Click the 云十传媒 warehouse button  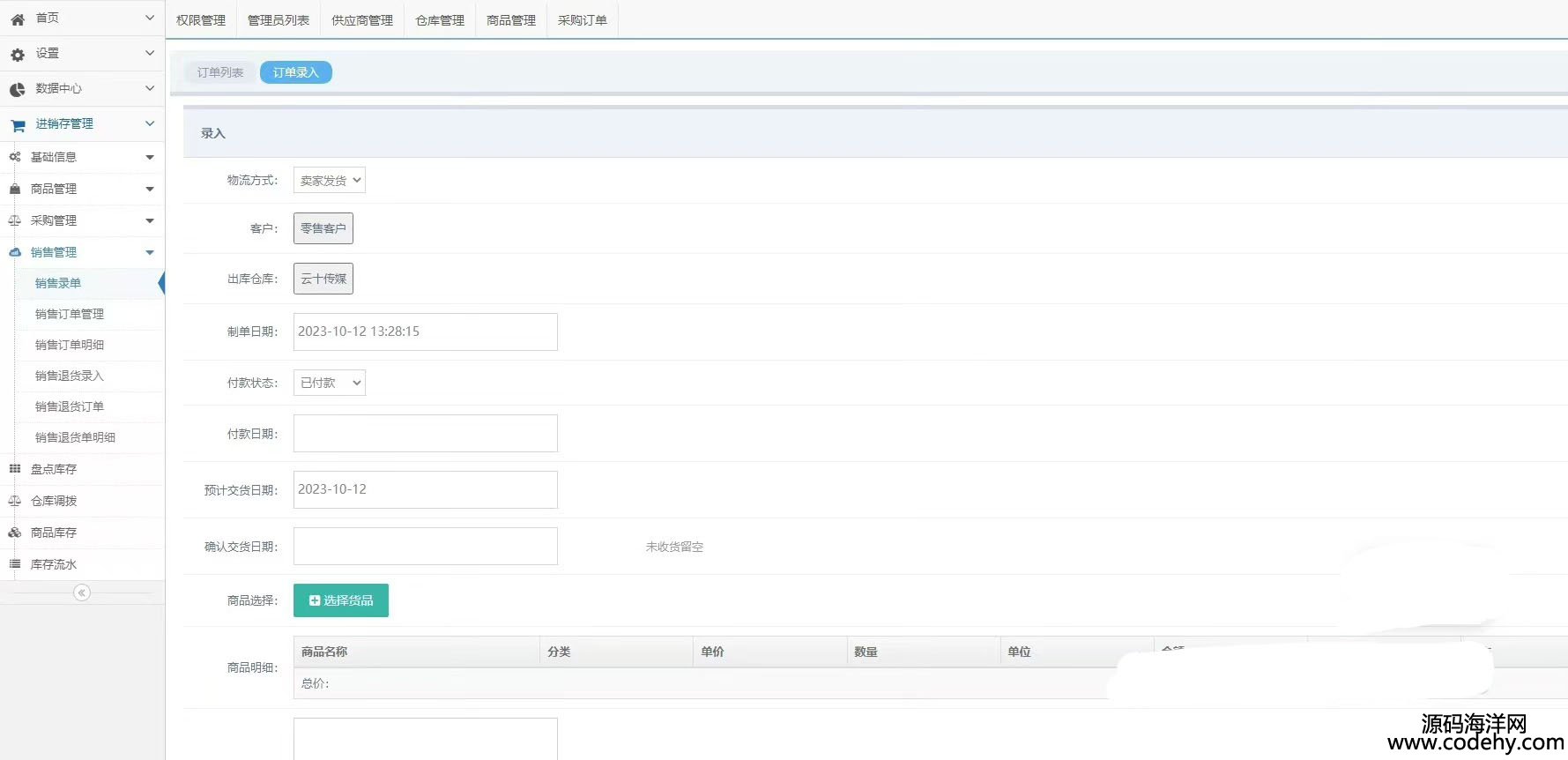[x=323, y=279]
